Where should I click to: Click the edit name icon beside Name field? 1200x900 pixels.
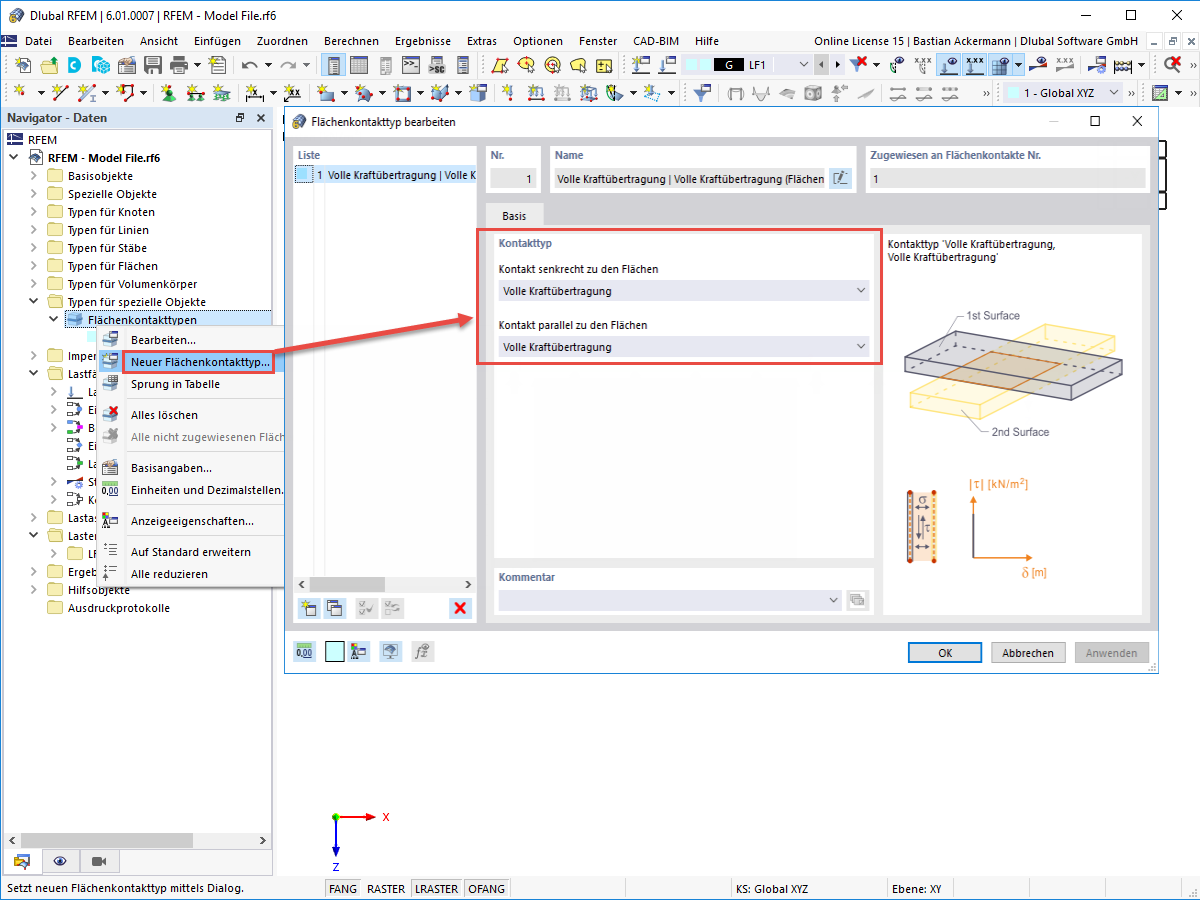click(x=841, y=179)
